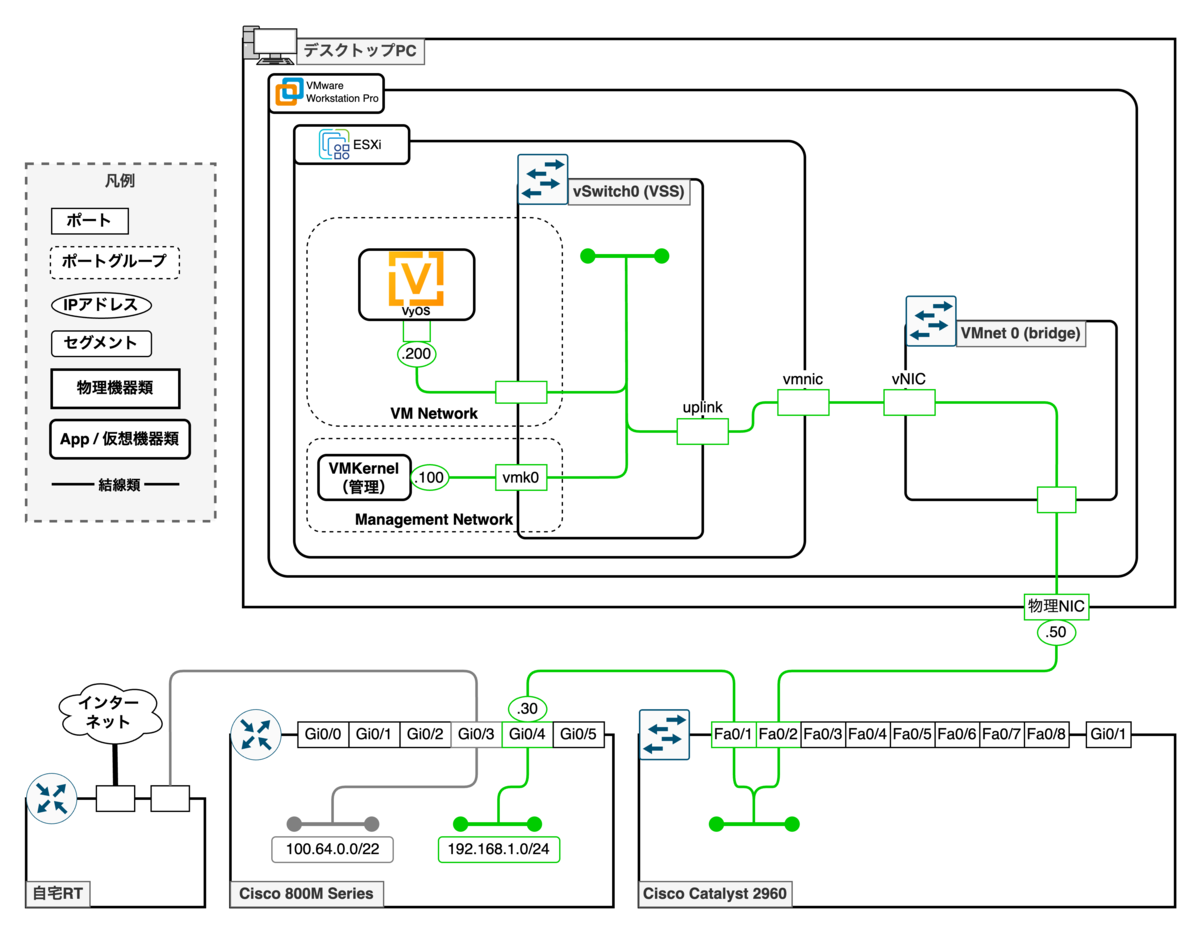This screenshot has height=932, width=1200.
Task: Click the legend ポートグループ sample box
Action: (x=115, y=261)
